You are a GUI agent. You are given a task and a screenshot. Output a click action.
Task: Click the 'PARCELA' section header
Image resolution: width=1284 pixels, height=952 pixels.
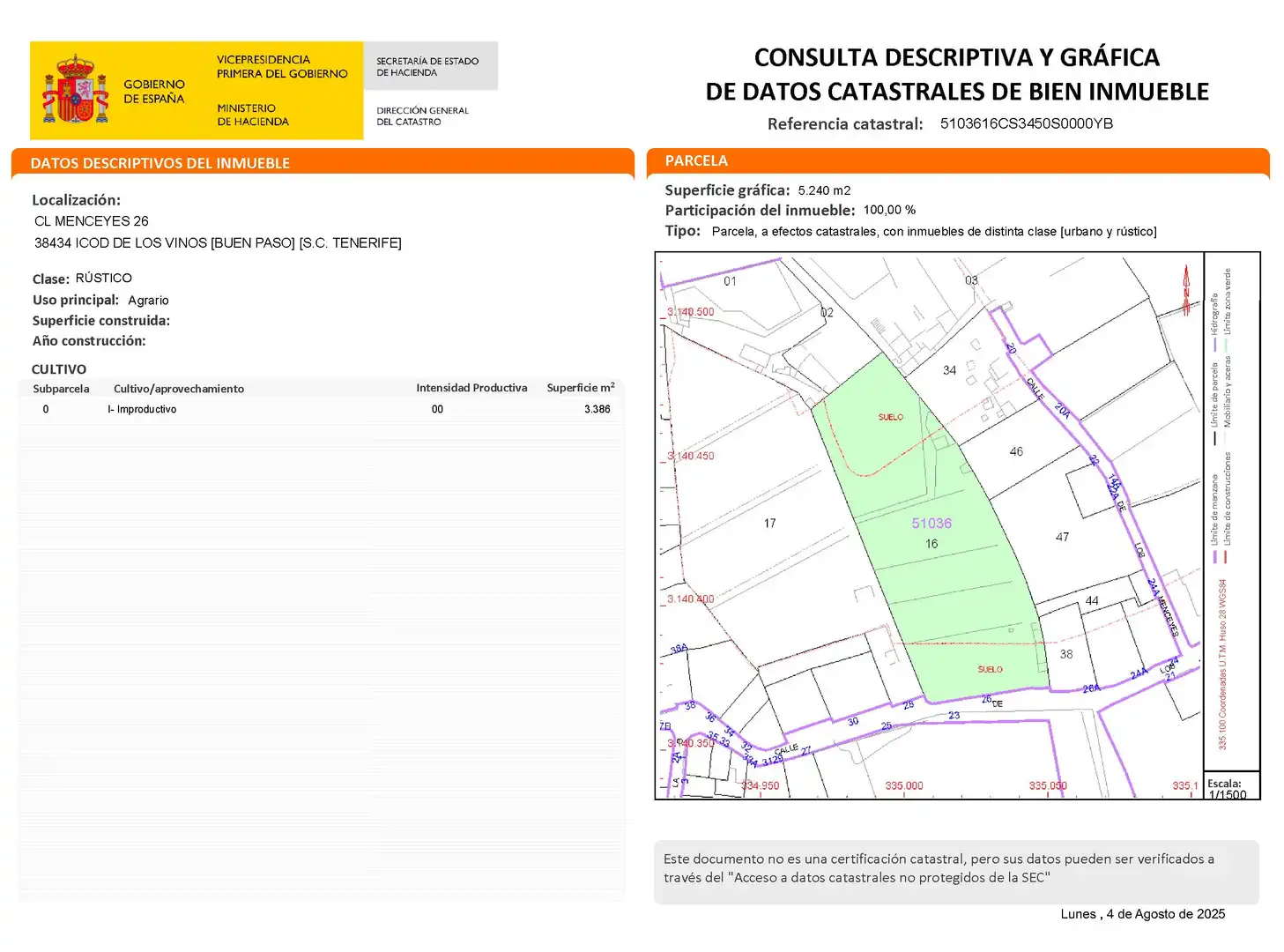pos(696,160)
